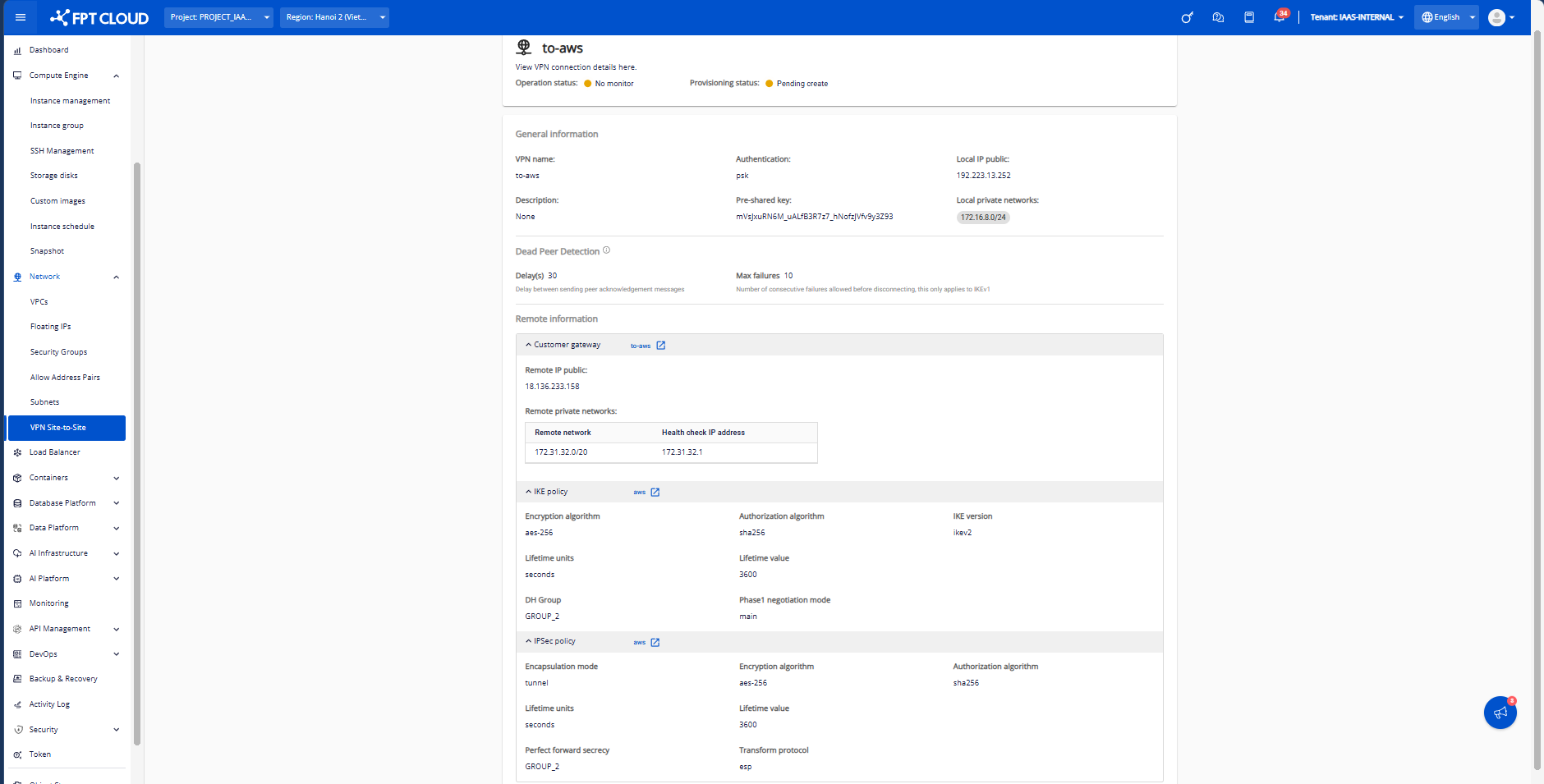1544x784 pixels.
Task: Click Dead Peer Detection info icon
Action: (x=606, y=250)
